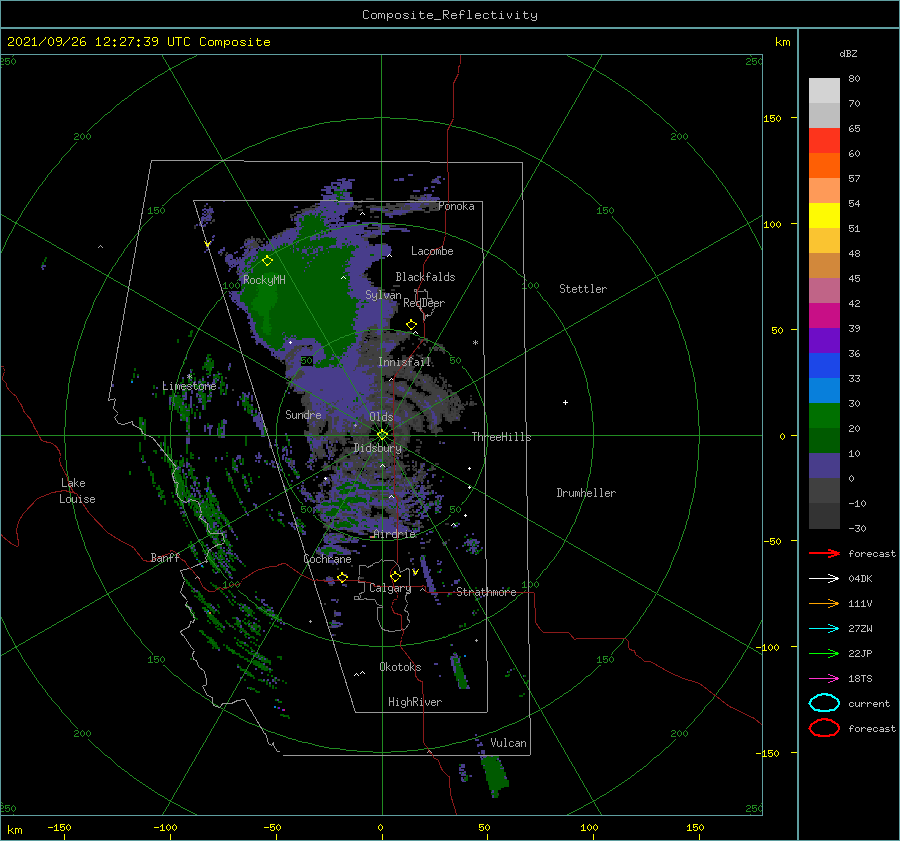Click the Airdrie city label
The width and height of the screenshot is (900, 841).
394,534
